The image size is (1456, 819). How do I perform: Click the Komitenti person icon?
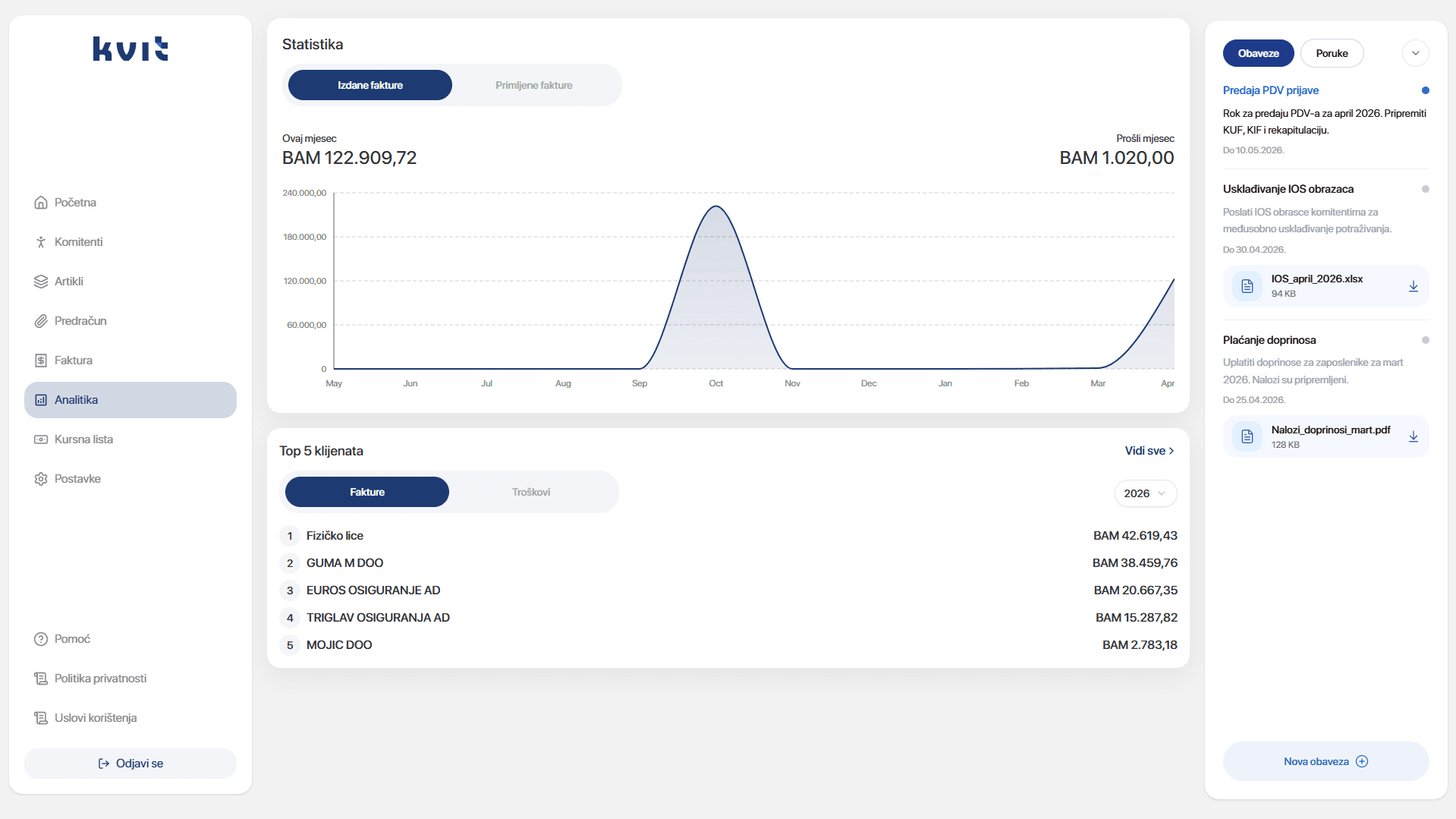click(41, 242)
